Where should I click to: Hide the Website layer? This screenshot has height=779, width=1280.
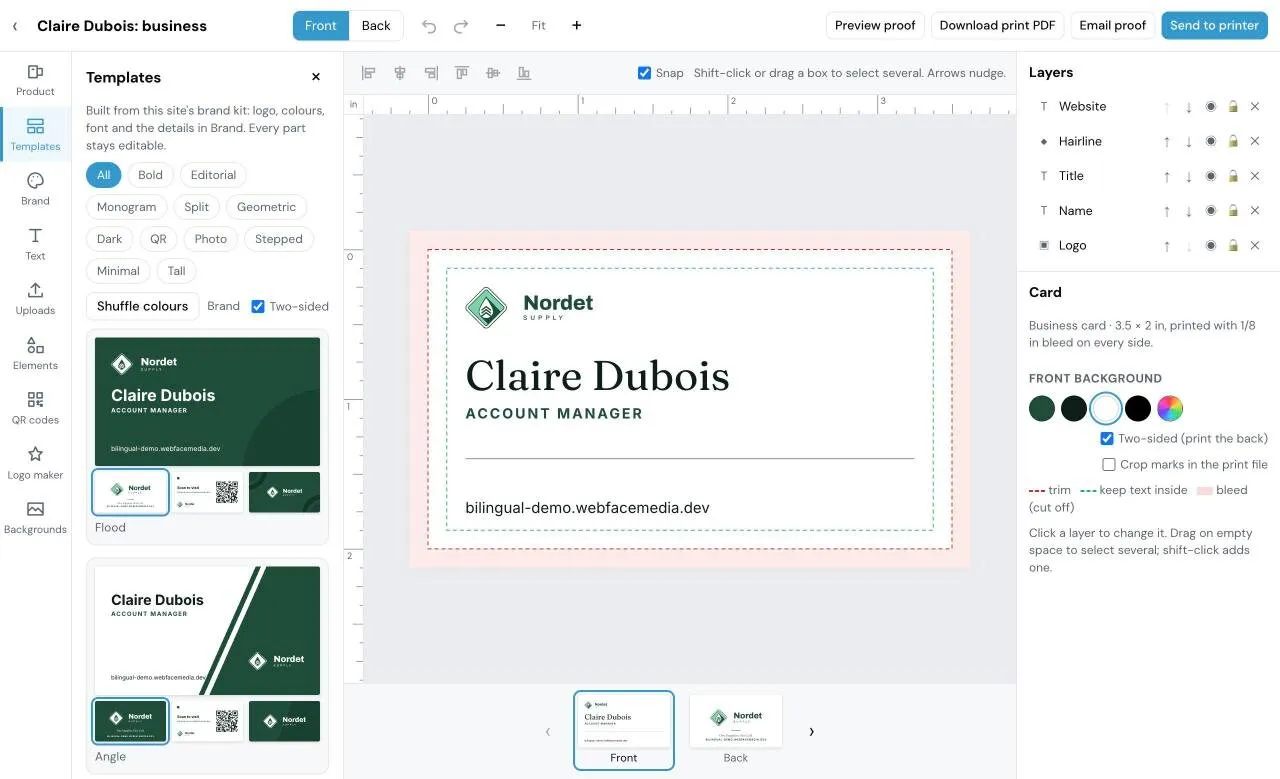(x=1211, y=107)
